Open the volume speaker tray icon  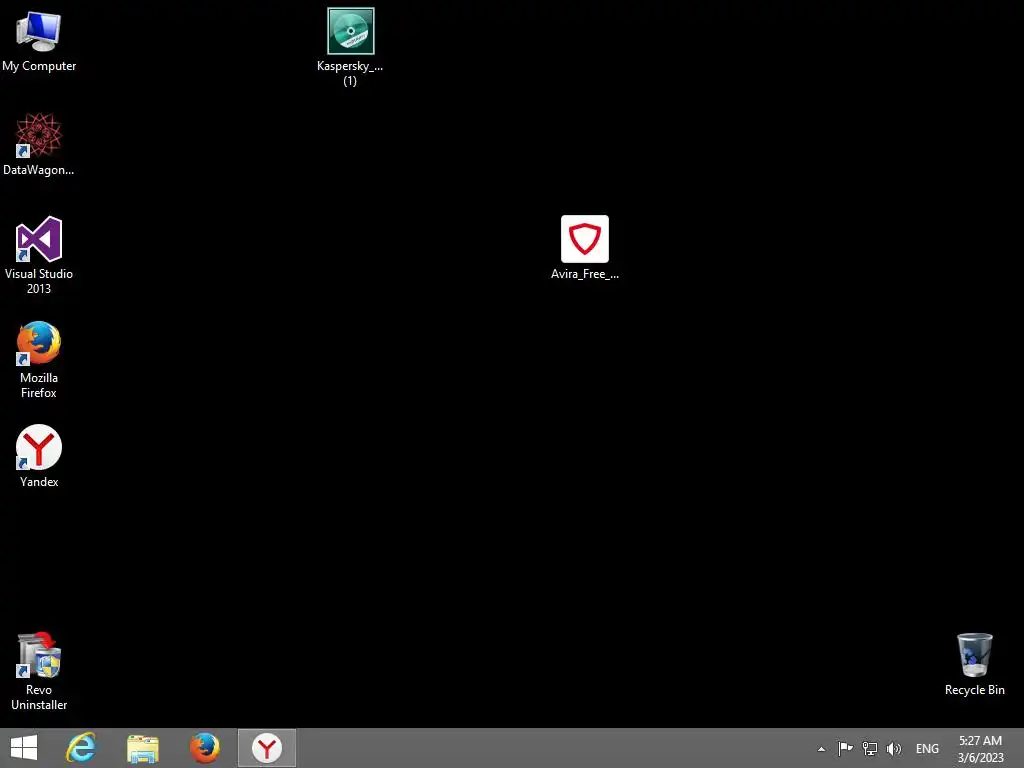point(894,748)
